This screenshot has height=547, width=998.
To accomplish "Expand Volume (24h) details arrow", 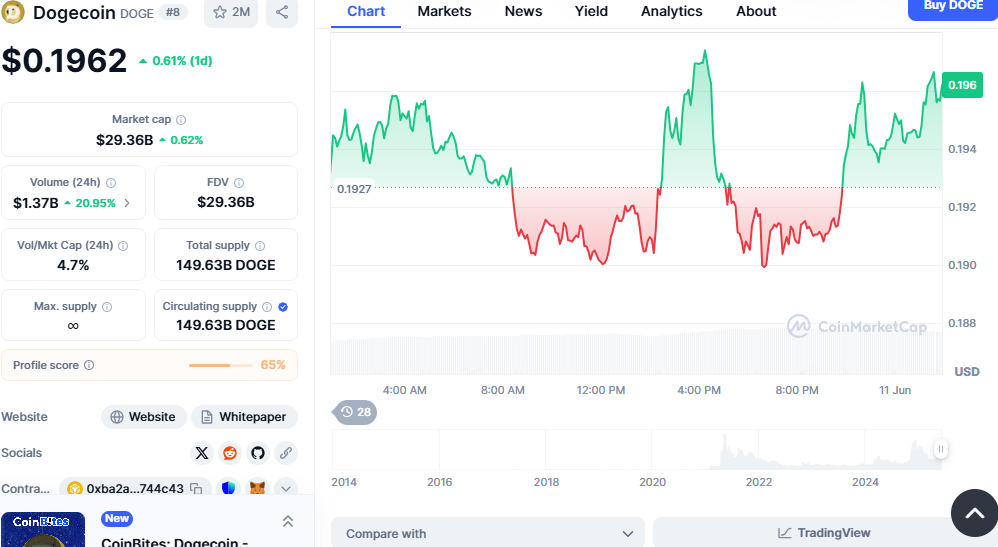I will [127, 203].
